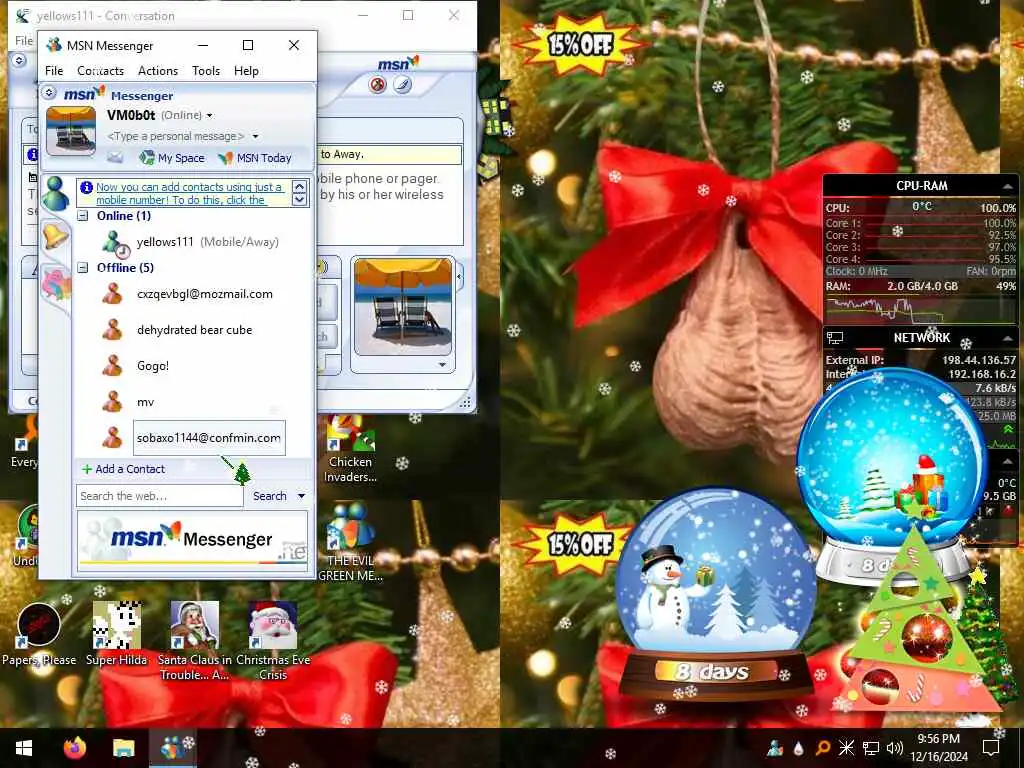Select the colorful bird tab in the sidebar
Screen dimensions: 1024x768
(56, 285)
